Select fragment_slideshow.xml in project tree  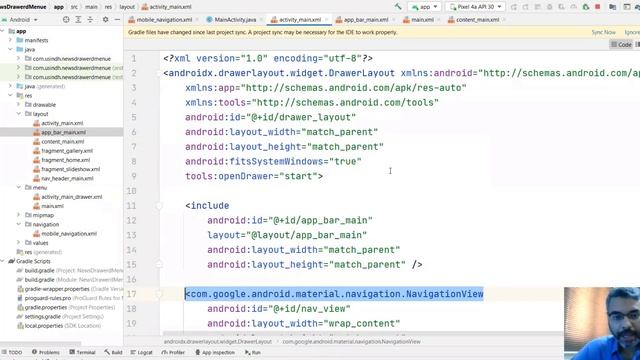[x=70, y=169]
